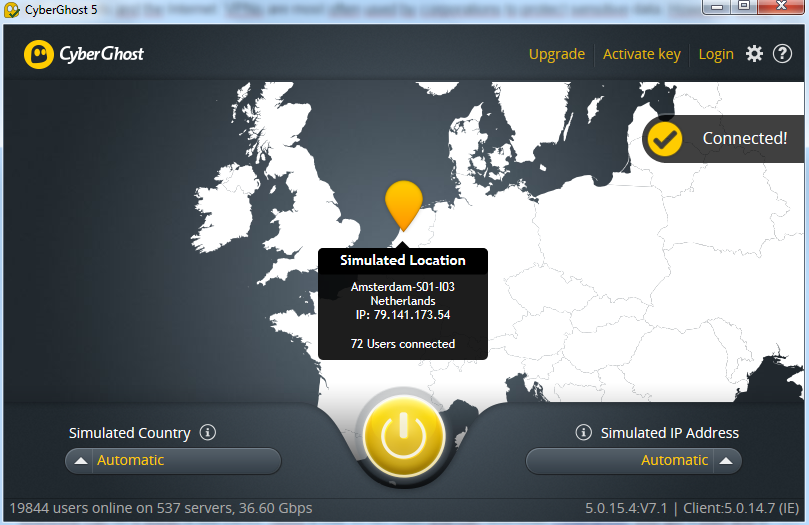Screen dimensions: 809x525
Task: Open settings via the gear icon
Action: (754, 54)
